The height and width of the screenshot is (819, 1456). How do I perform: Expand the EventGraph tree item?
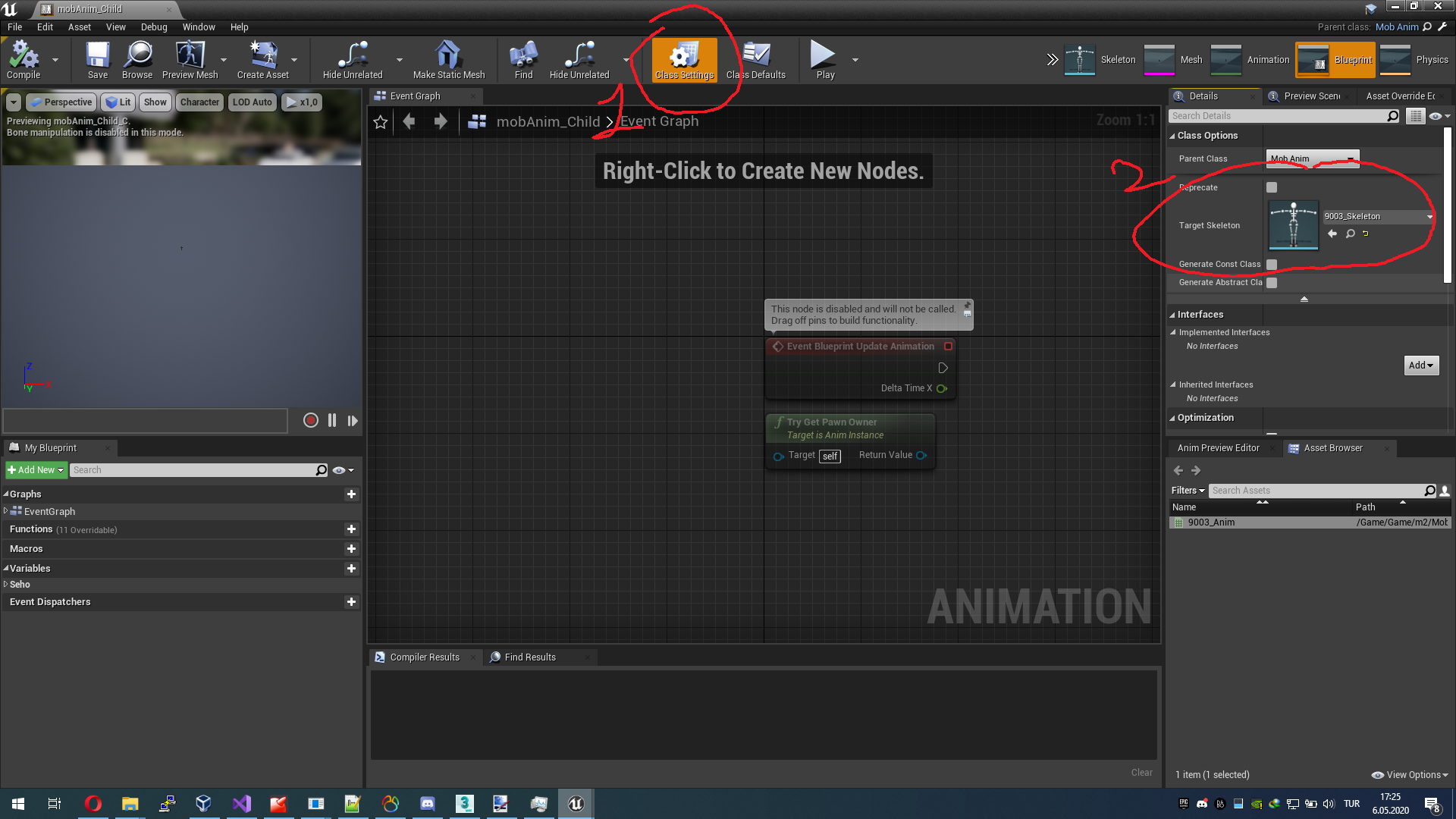(6, 511)
